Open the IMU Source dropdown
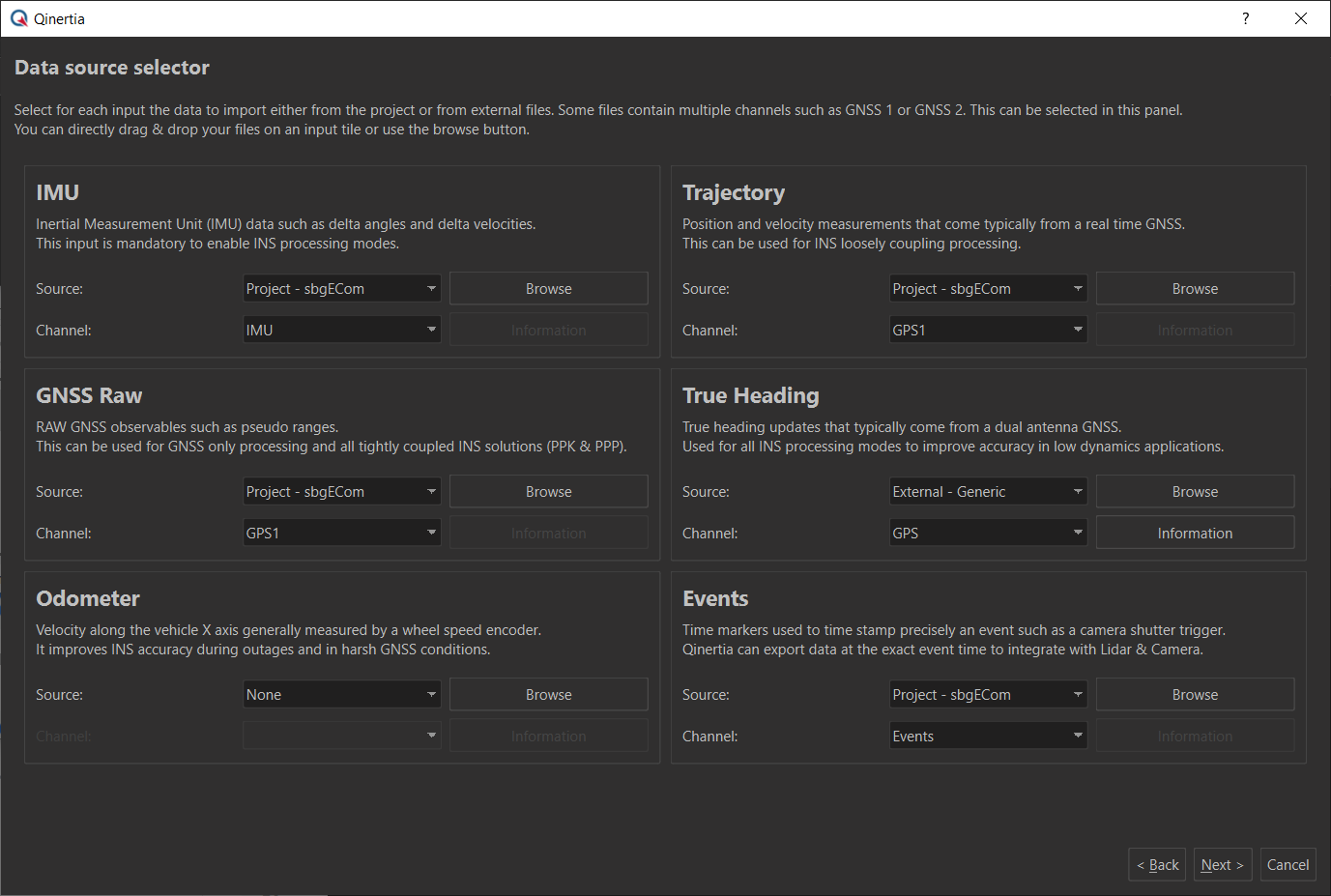 [341, 289]
